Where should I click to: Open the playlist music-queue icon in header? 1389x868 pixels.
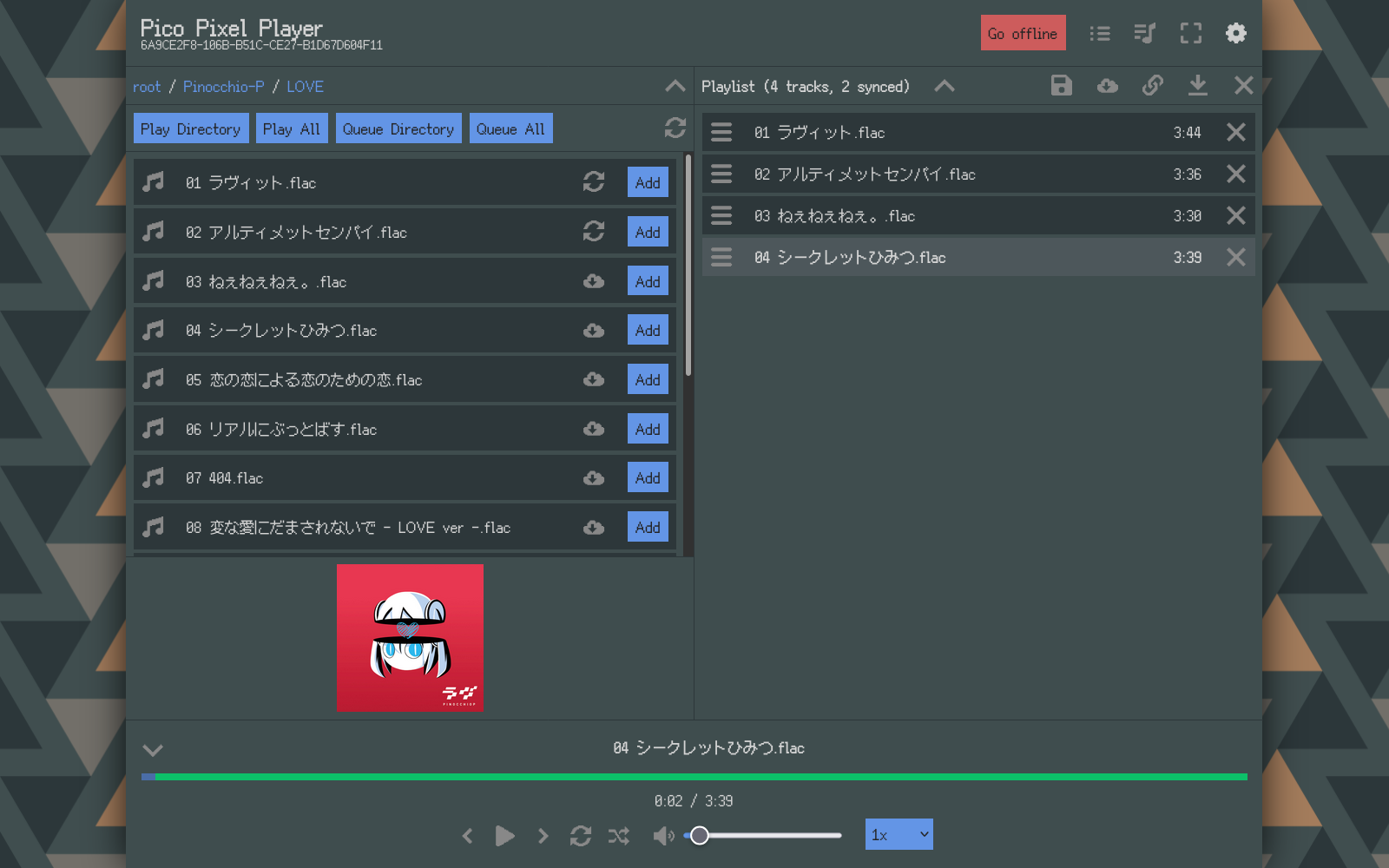click(1145, 33)
